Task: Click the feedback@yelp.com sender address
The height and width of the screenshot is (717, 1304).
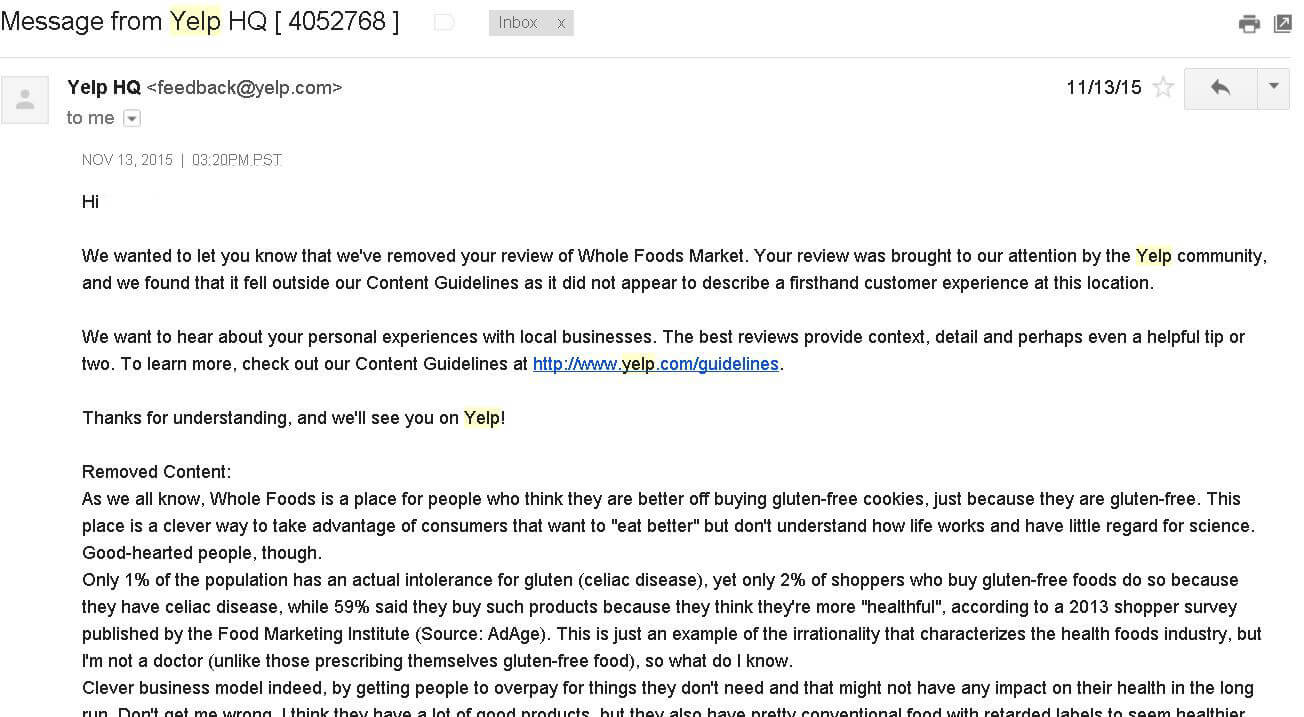Action: pos(245,88)
